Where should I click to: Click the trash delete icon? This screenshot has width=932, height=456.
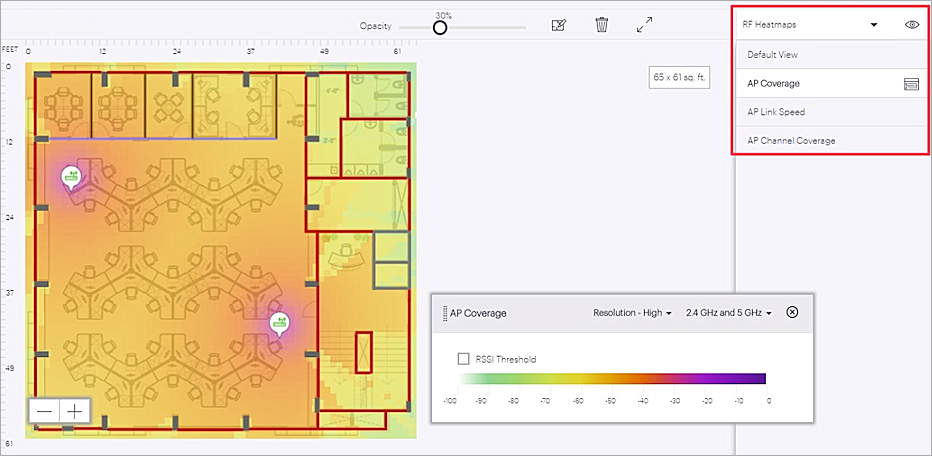point(602,25)
